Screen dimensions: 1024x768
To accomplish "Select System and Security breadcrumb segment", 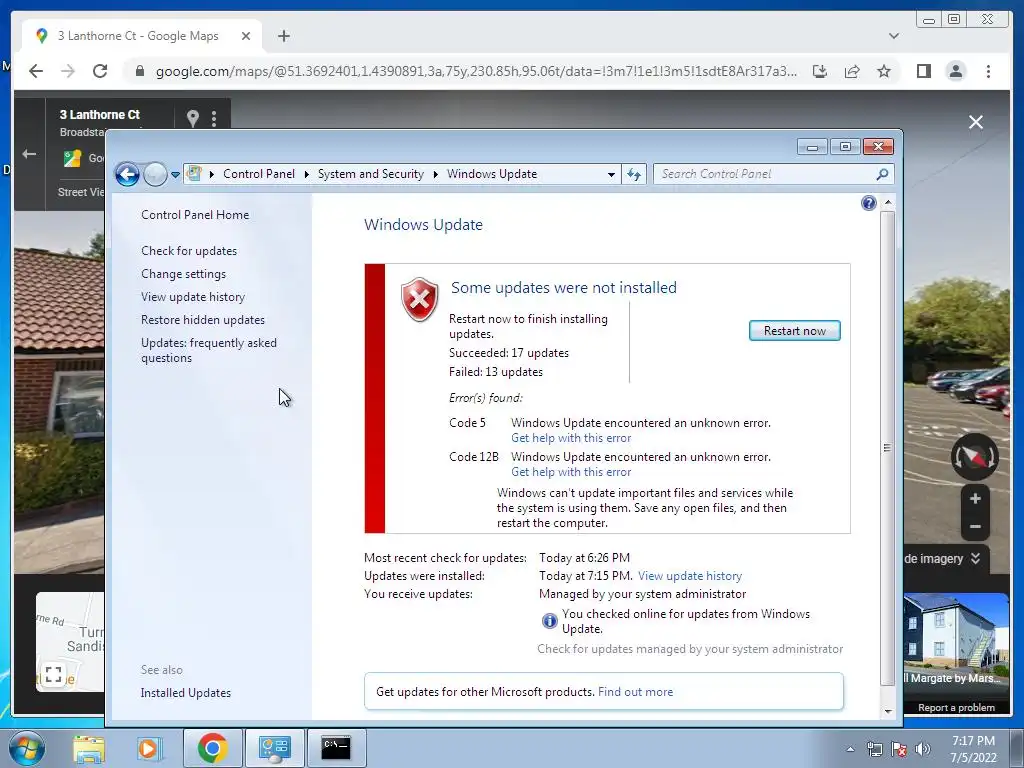I will pos(370,174).
